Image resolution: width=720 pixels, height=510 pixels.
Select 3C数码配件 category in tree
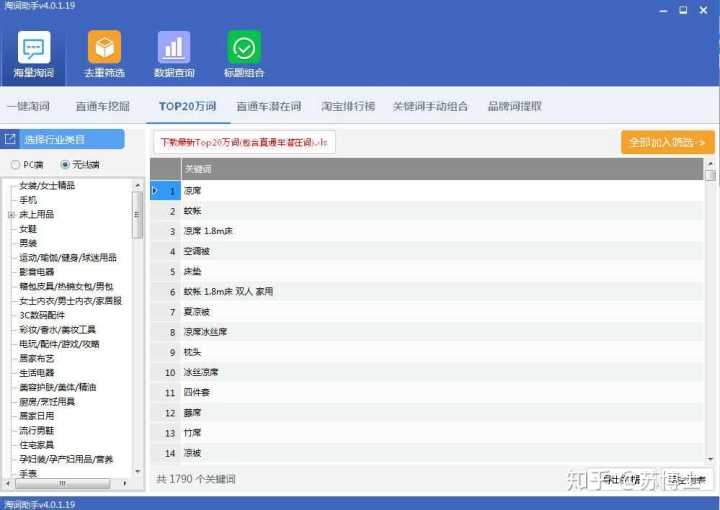pos(42,314)
